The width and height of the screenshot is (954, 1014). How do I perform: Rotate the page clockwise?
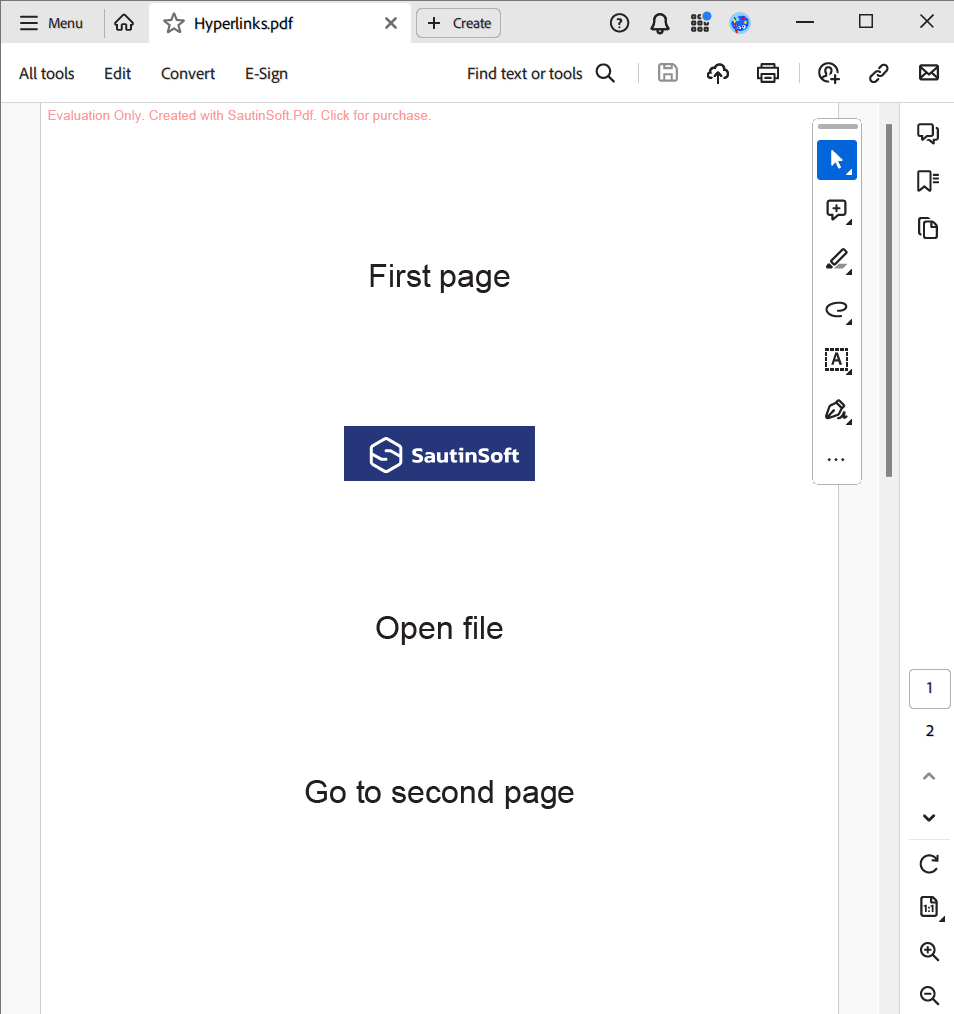click(x=929, y=864)
